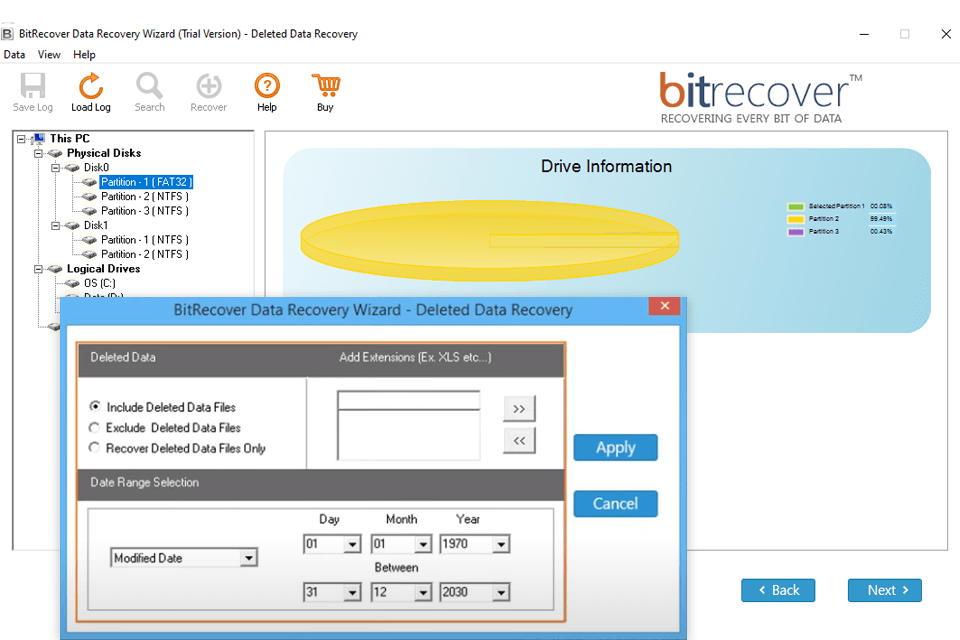The height and width of the screenshot is (640, 960).
Task: Open the Modified Date dropdown
Action: [248, 558]
